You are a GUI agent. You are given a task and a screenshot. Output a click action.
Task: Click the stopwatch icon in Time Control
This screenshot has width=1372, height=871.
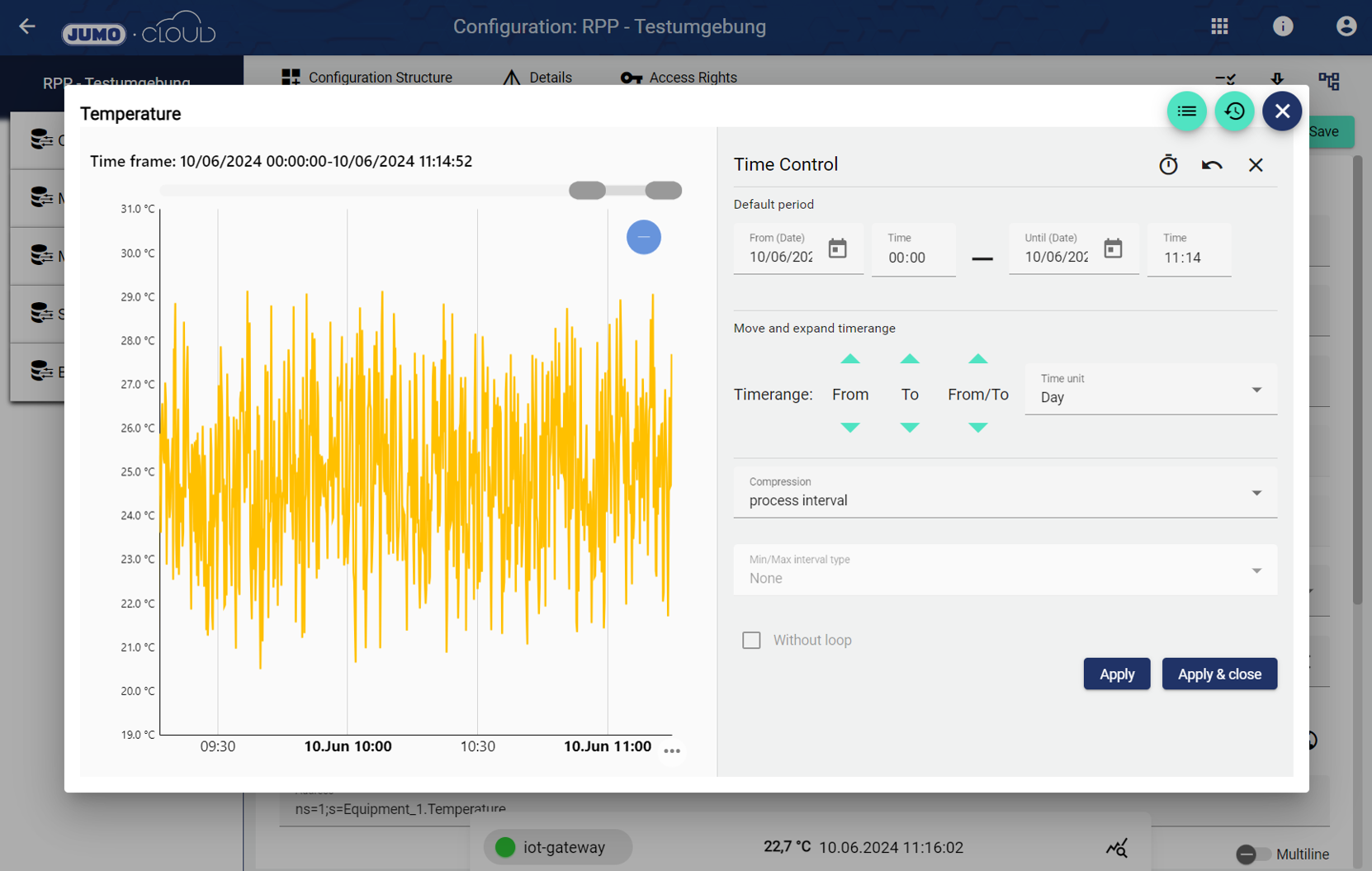click(1168, 165)
